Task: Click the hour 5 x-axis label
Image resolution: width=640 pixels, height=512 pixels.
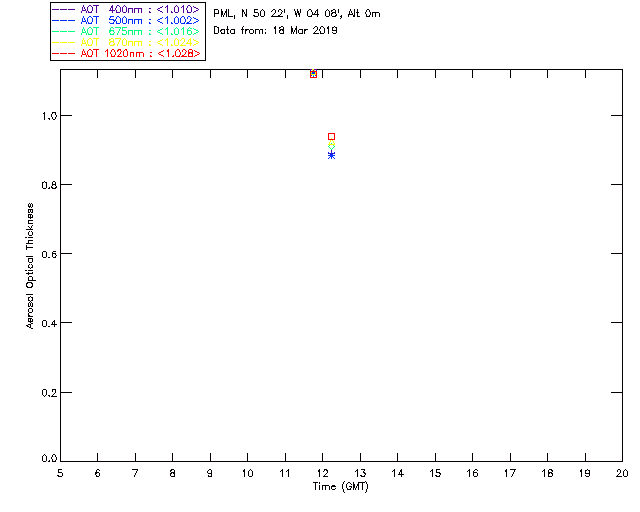Action: pyautogui.click(x=60, y=473)
